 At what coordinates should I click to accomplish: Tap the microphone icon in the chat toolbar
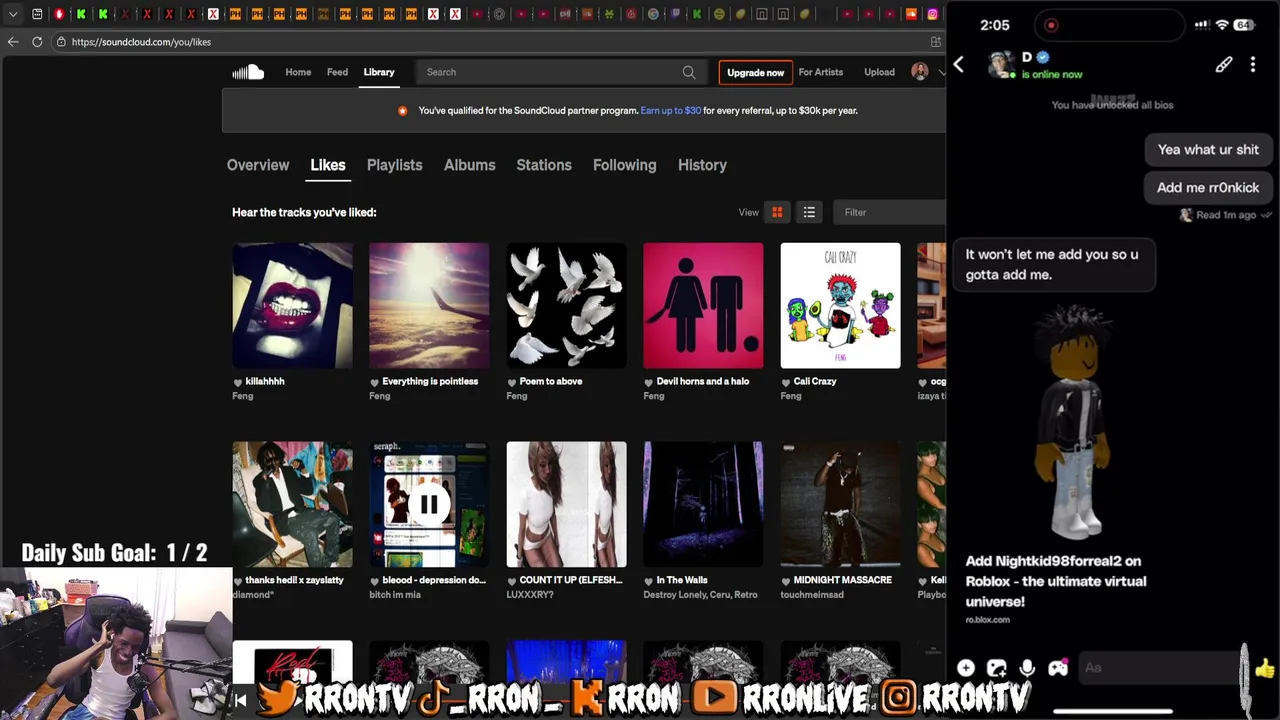(x=1027, y=668)
